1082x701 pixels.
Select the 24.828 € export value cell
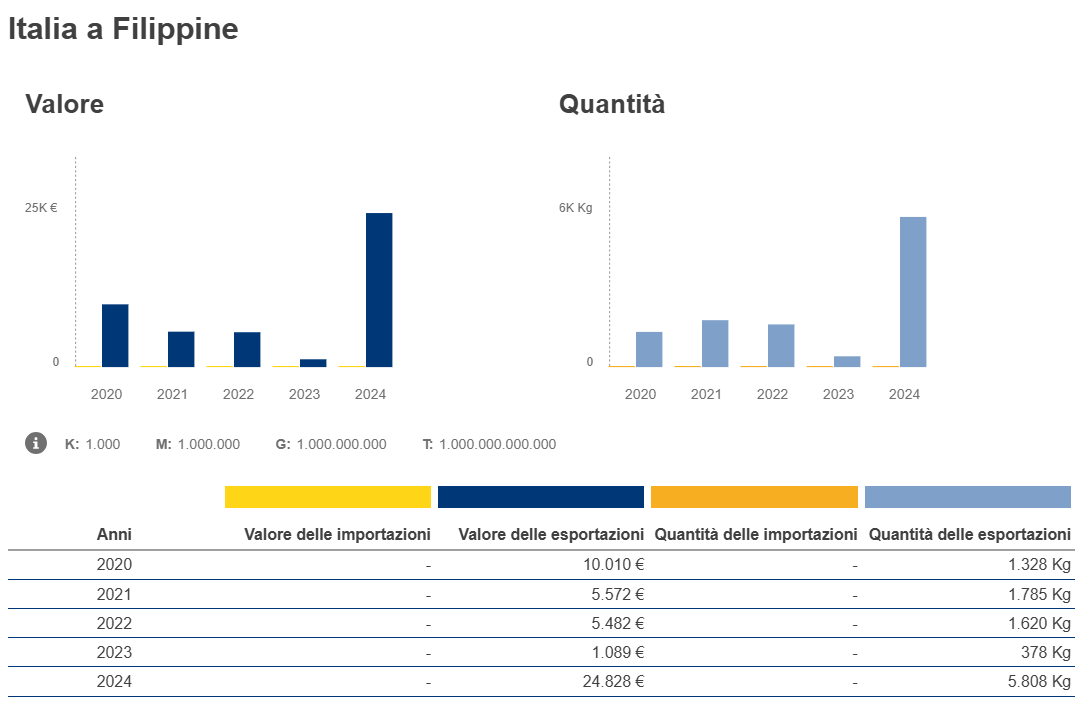click(614, 682)
